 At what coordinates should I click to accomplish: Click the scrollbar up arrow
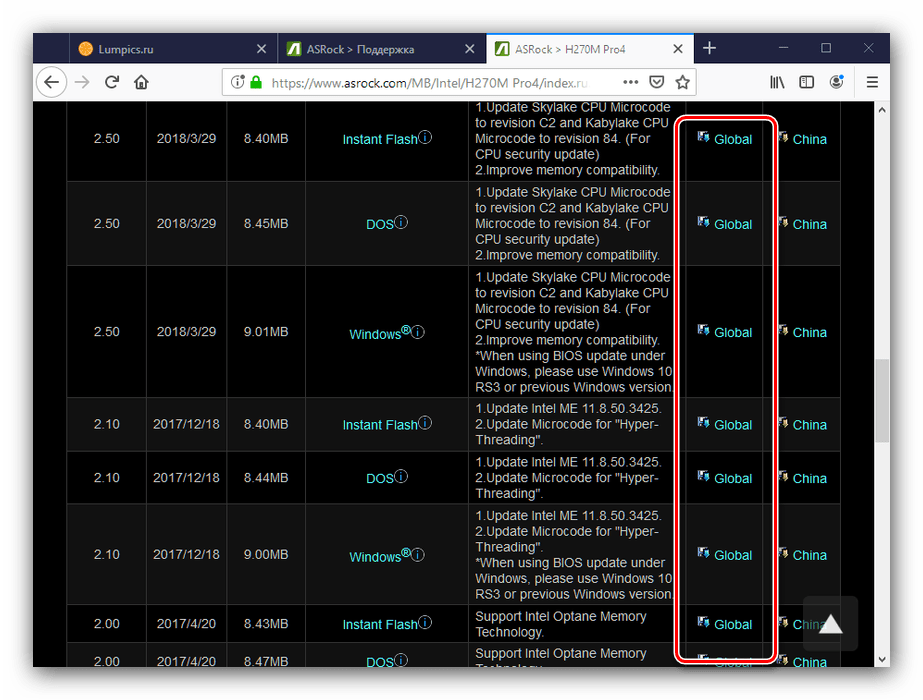882,110
